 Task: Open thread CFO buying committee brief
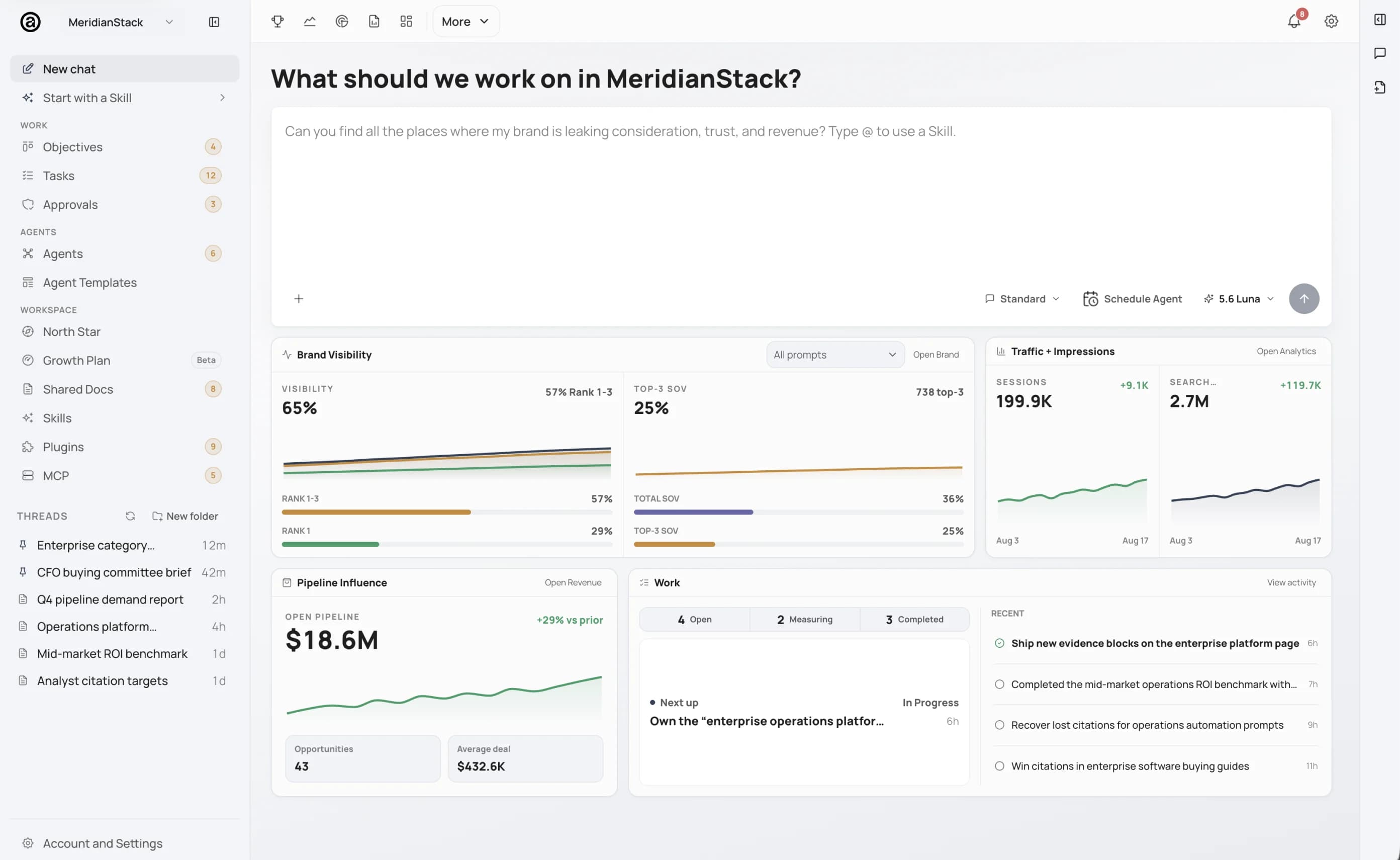point(122,572)
